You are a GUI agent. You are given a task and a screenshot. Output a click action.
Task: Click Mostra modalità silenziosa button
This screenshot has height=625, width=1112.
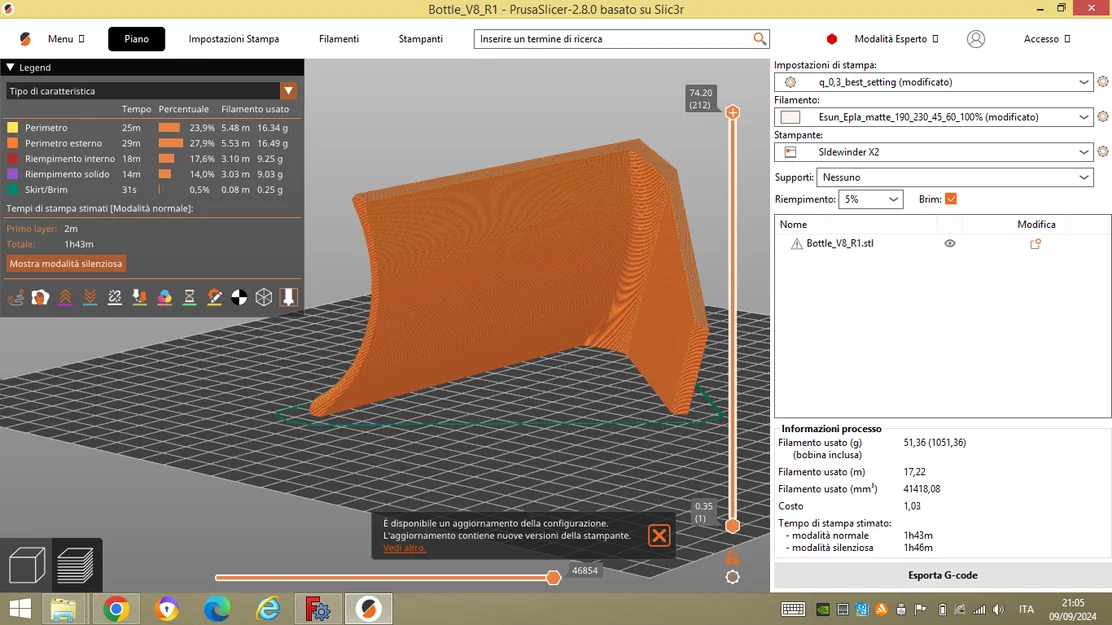tap(66, 263)
